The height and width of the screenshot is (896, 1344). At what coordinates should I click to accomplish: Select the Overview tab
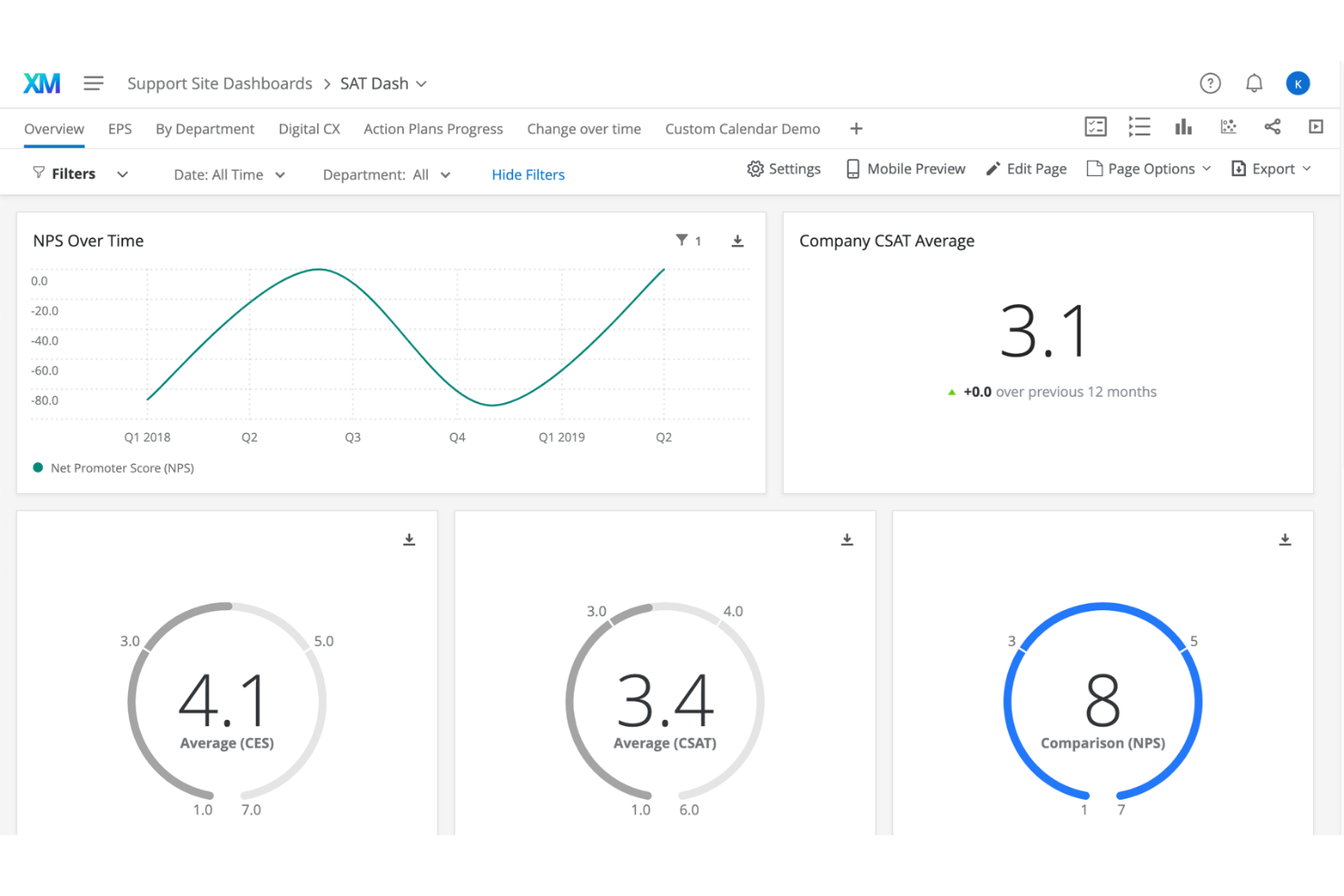click(x=54, y=129)
